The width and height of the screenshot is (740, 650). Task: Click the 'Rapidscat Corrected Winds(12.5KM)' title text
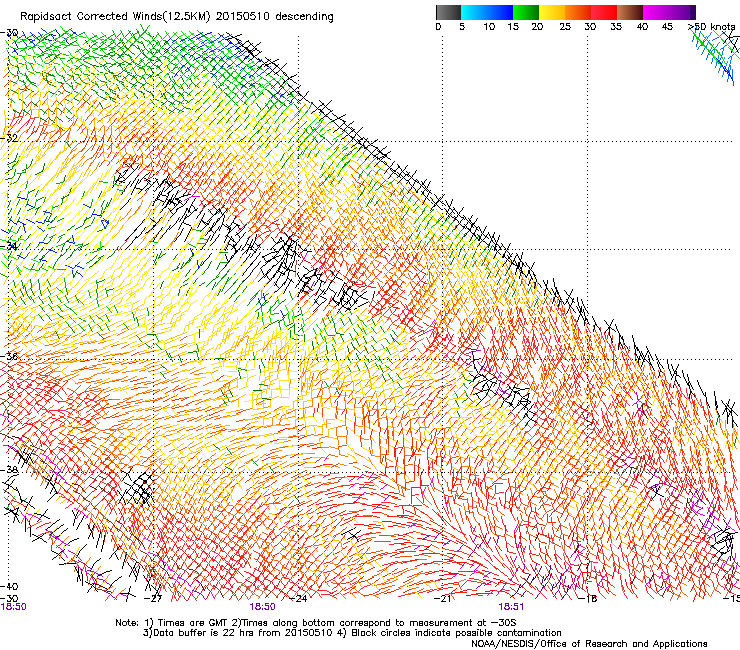115,17
